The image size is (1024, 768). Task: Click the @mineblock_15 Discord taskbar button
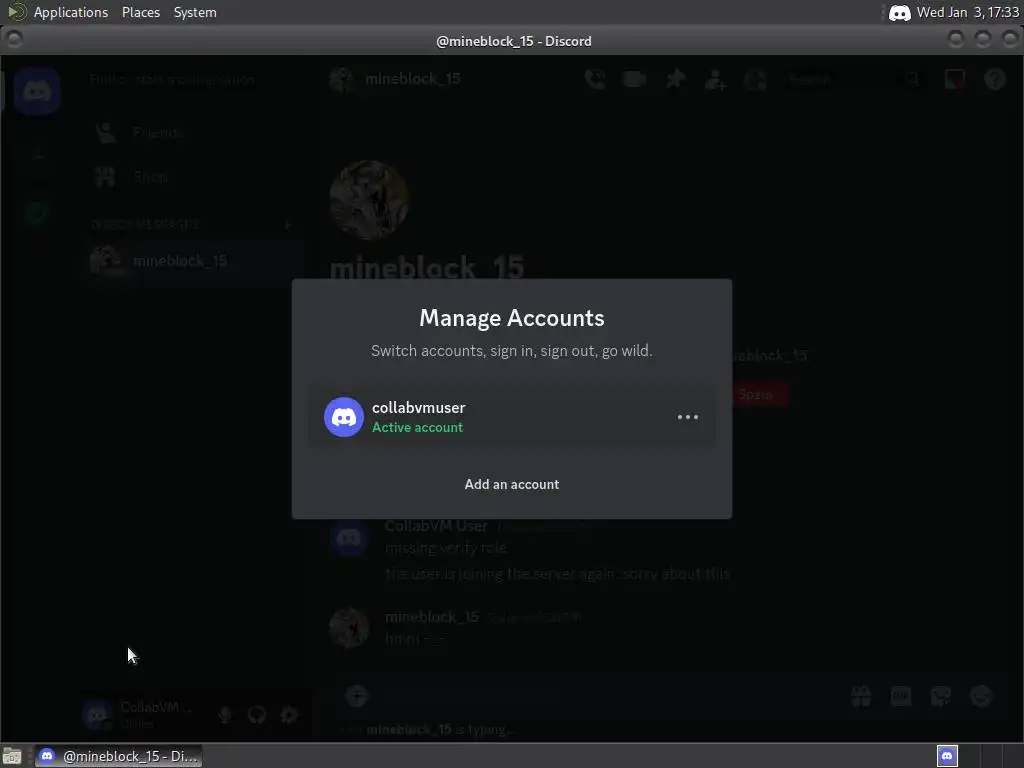pyautogui.click(x=119, y=756)
